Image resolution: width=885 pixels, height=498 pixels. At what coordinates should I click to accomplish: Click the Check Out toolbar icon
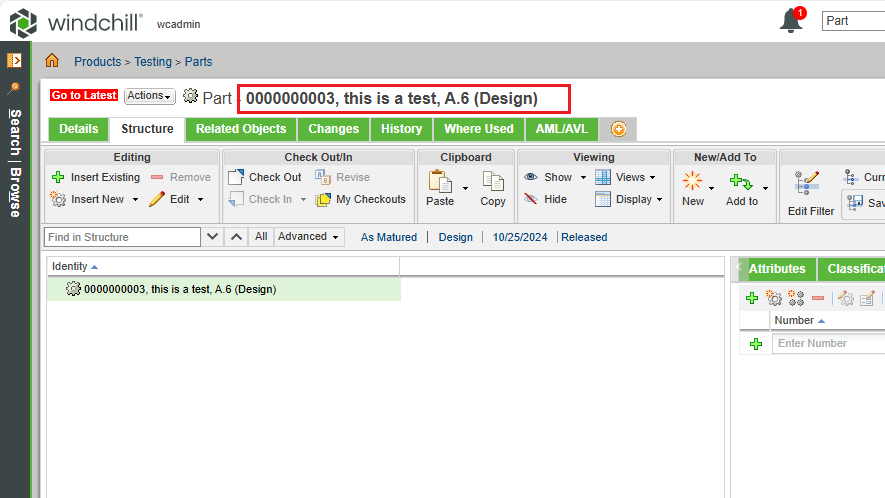236,177
